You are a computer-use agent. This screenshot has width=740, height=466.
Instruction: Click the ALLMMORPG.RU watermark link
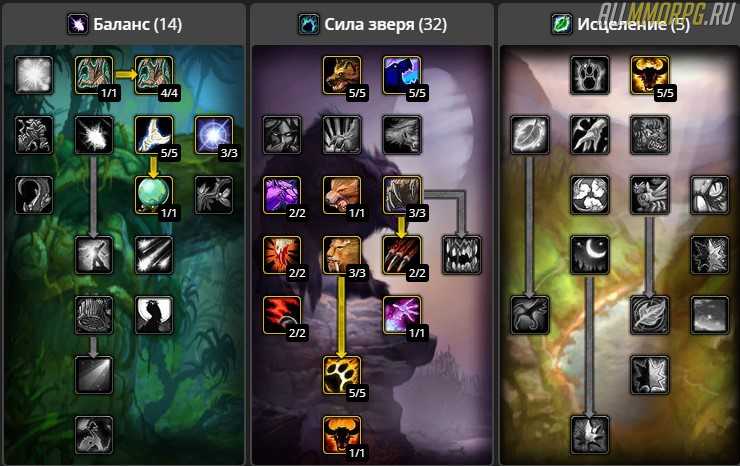click(667, 14)
